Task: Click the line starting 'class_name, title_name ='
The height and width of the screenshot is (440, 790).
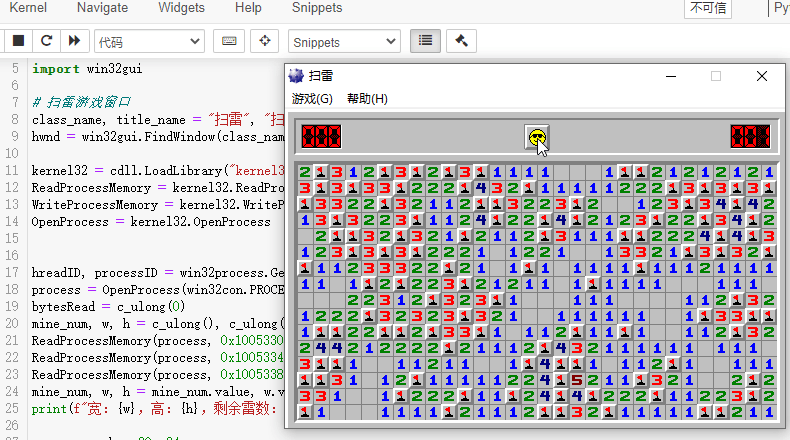Action: click(158, 119)
